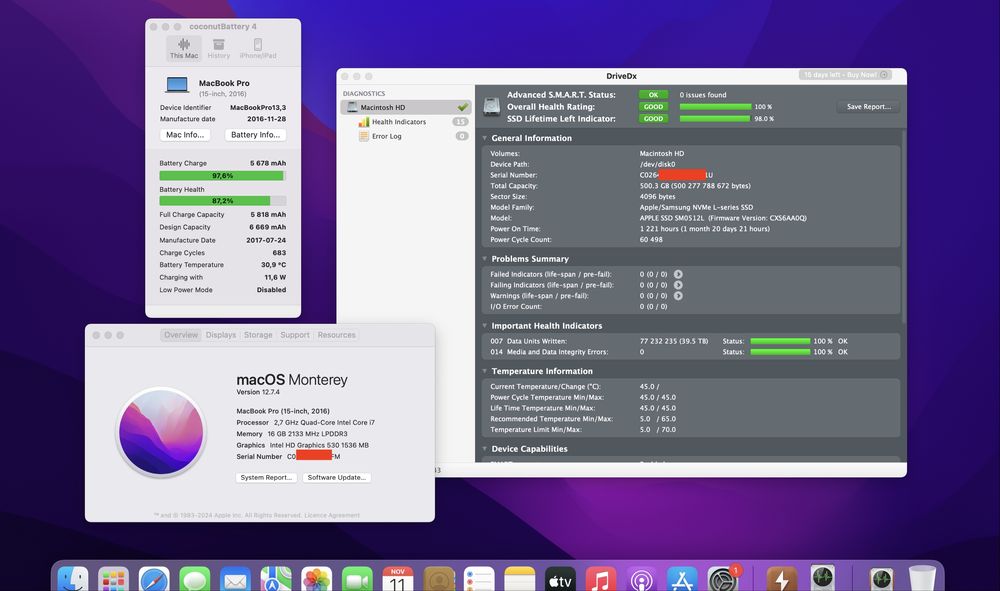Click the OK badge for Advanced S.M.A.R.T. Status
Viewport: 1000px width, 591px height.
coord(653,95)
